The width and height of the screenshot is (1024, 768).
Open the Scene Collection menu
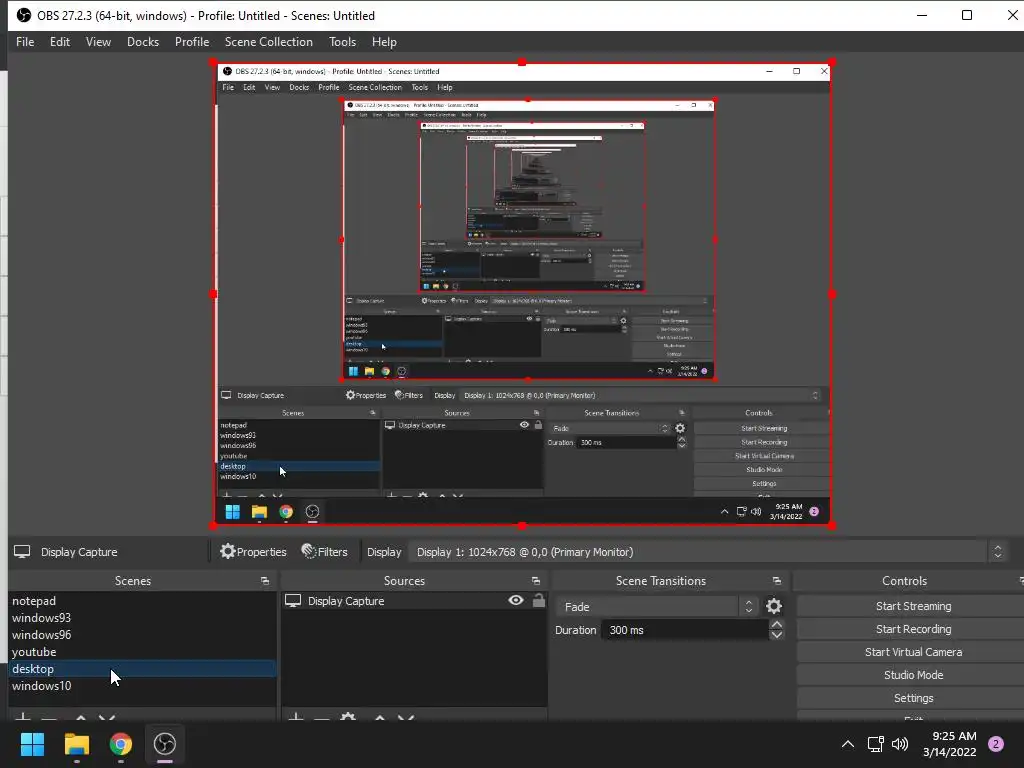(x=268, y=42)
